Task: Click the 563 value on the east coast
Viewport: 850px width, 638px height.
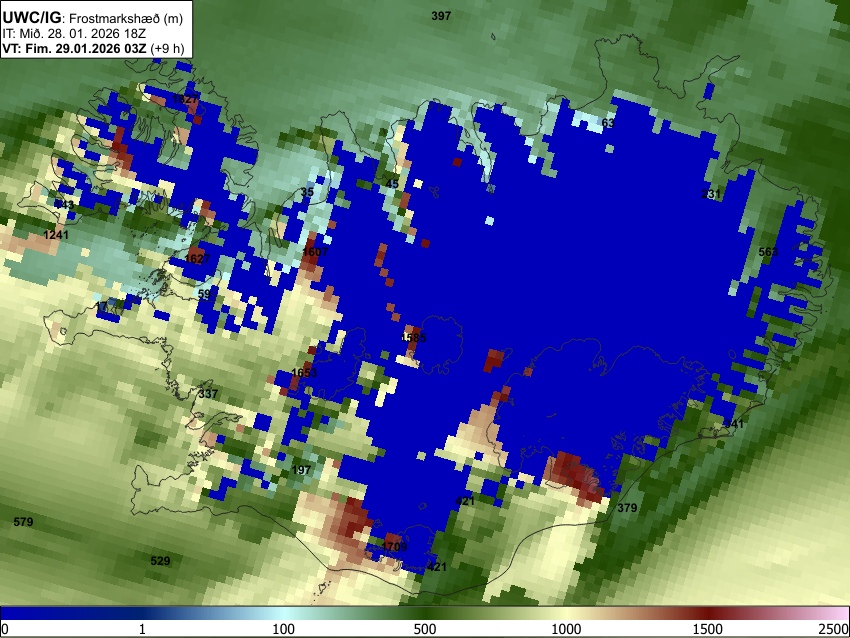Action: click(768, 252)
